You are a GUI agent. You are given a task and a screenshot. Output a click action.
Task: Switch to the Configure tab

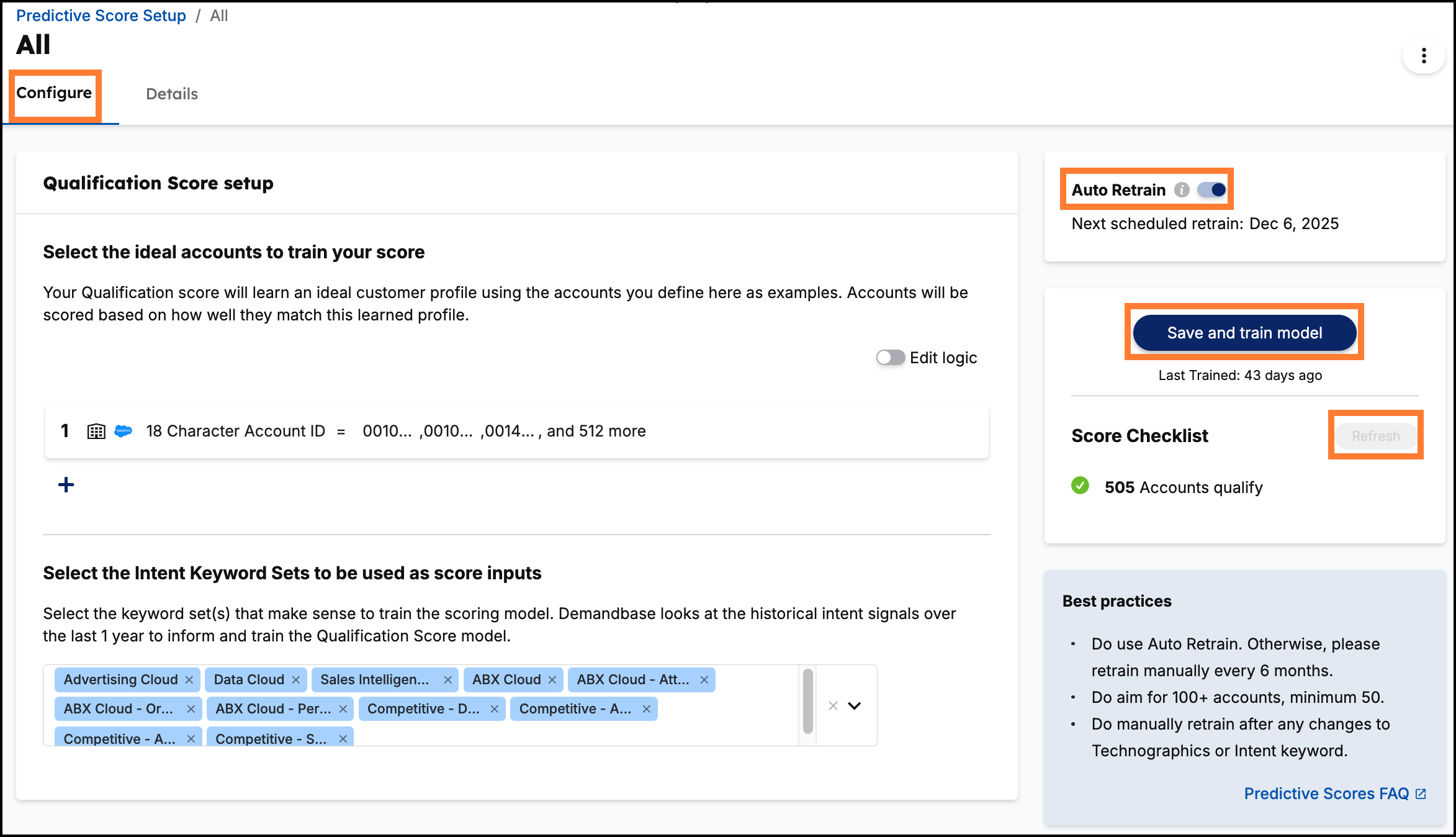point(54,93)
